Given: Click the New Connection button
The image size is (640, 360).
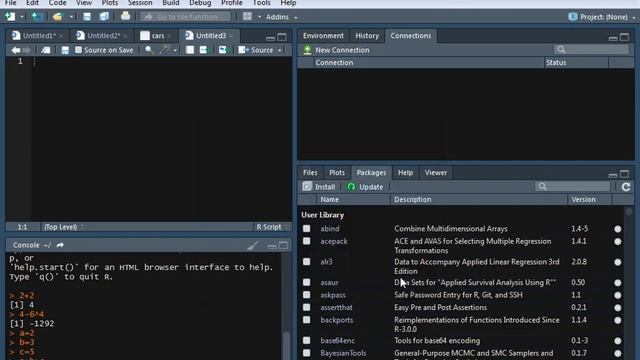Looking at the screenshot, I should [x=336, y=50].
